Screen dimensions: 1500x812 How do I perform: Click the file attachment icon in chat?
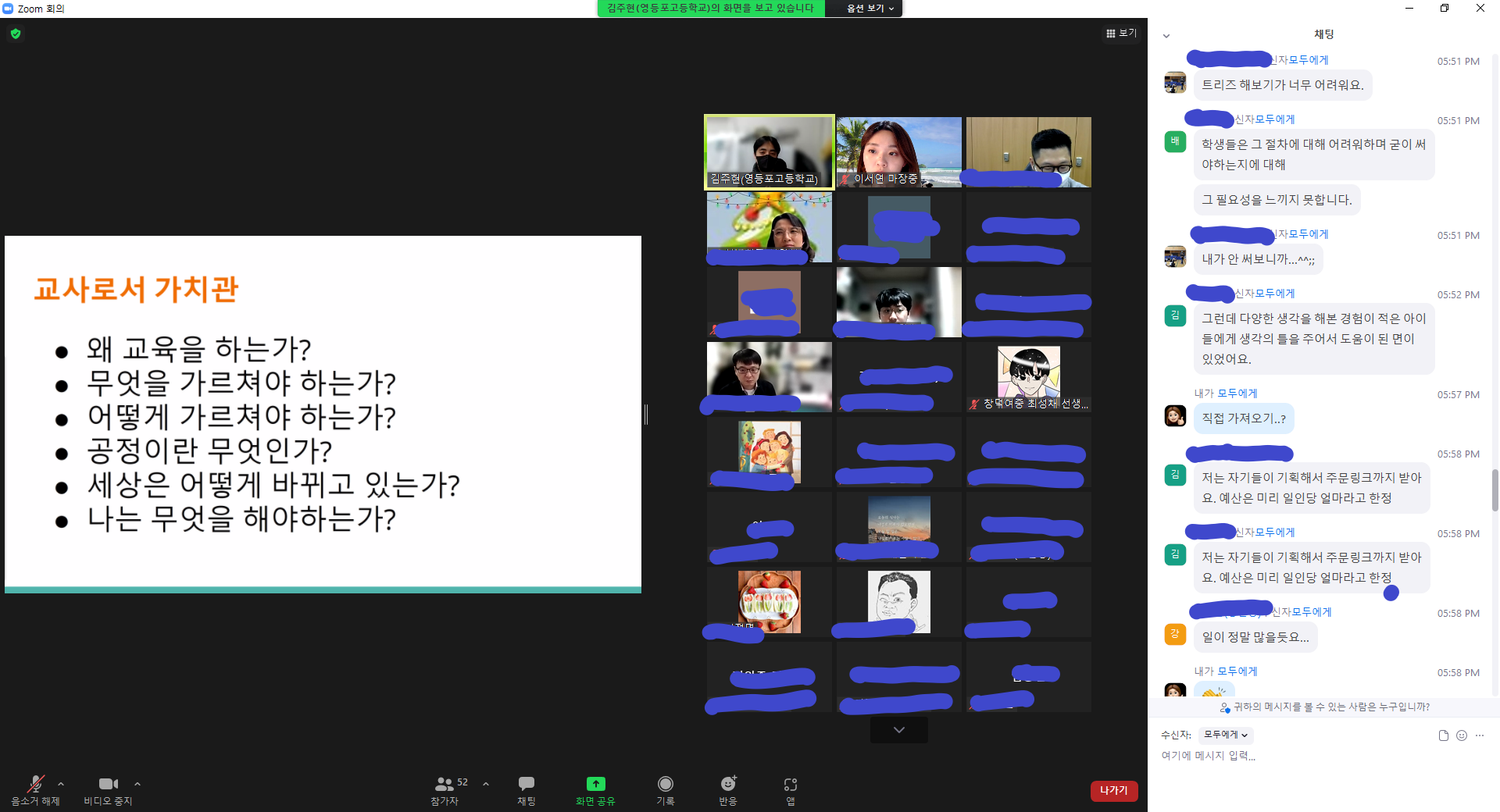1444,735
